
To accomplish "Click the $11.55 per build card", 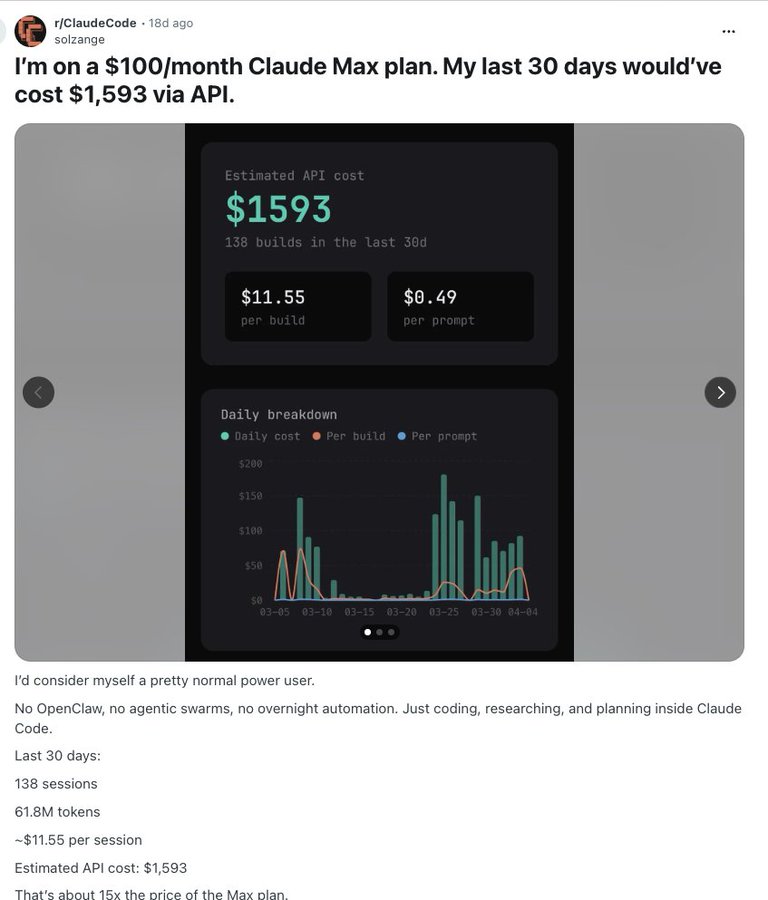I will coord(298,307).
